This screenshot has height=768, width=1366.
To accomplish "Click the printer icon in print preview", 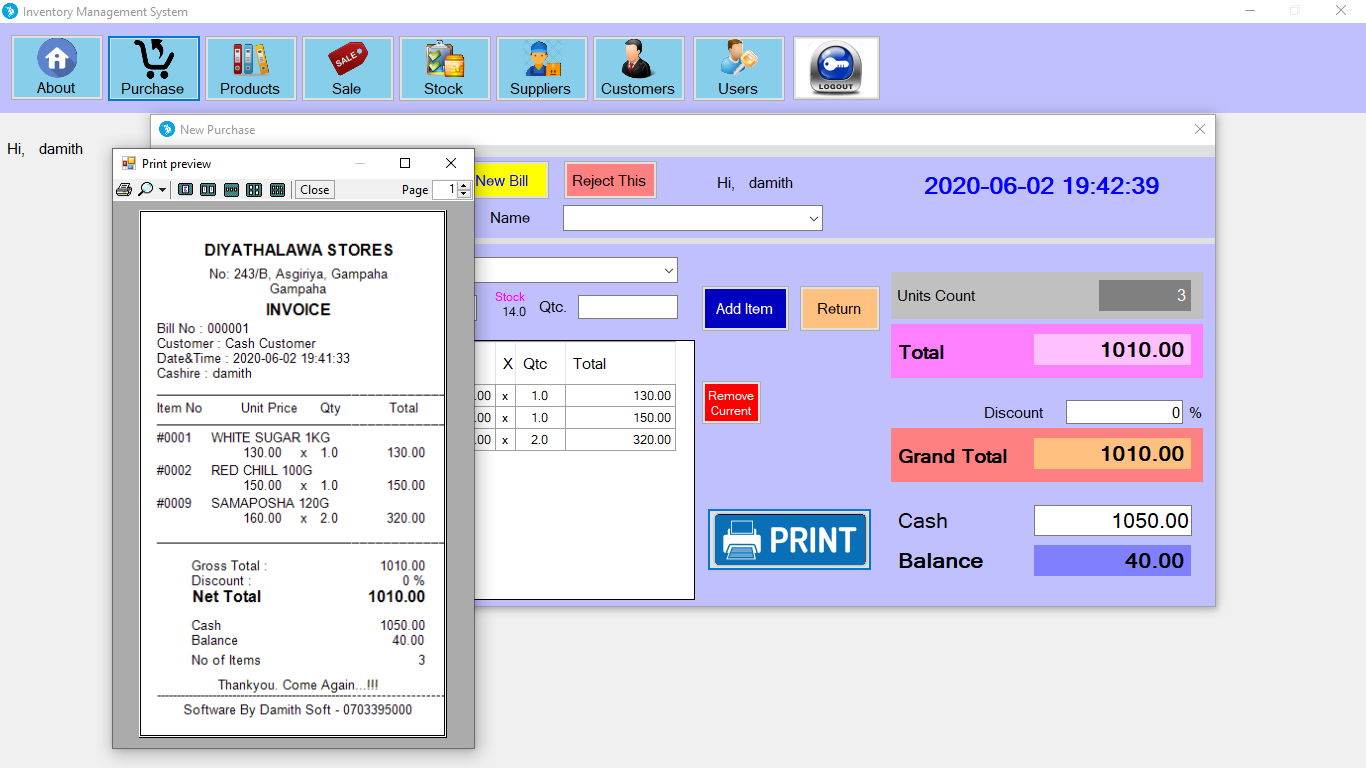I will [x=125, y=189].
